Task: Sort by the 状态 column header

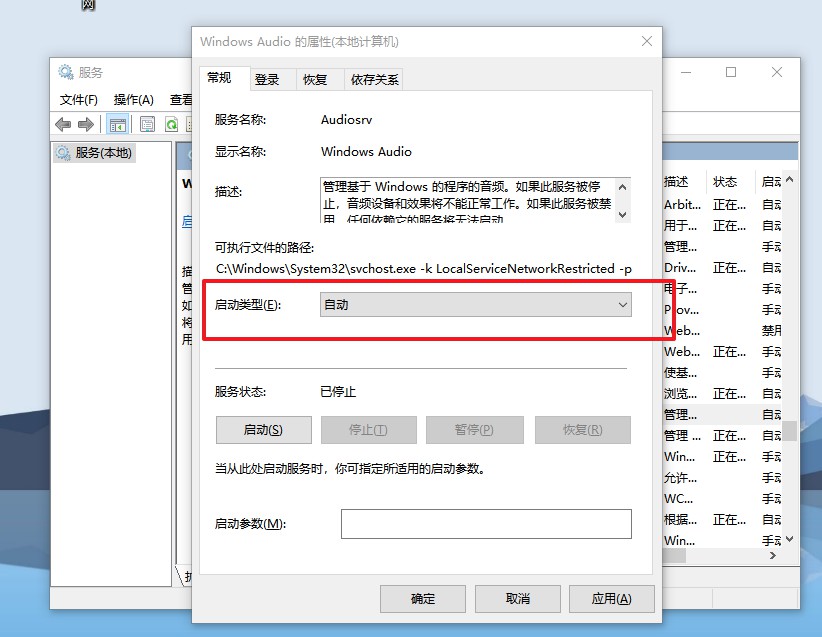Action: (x=730, y=182)
